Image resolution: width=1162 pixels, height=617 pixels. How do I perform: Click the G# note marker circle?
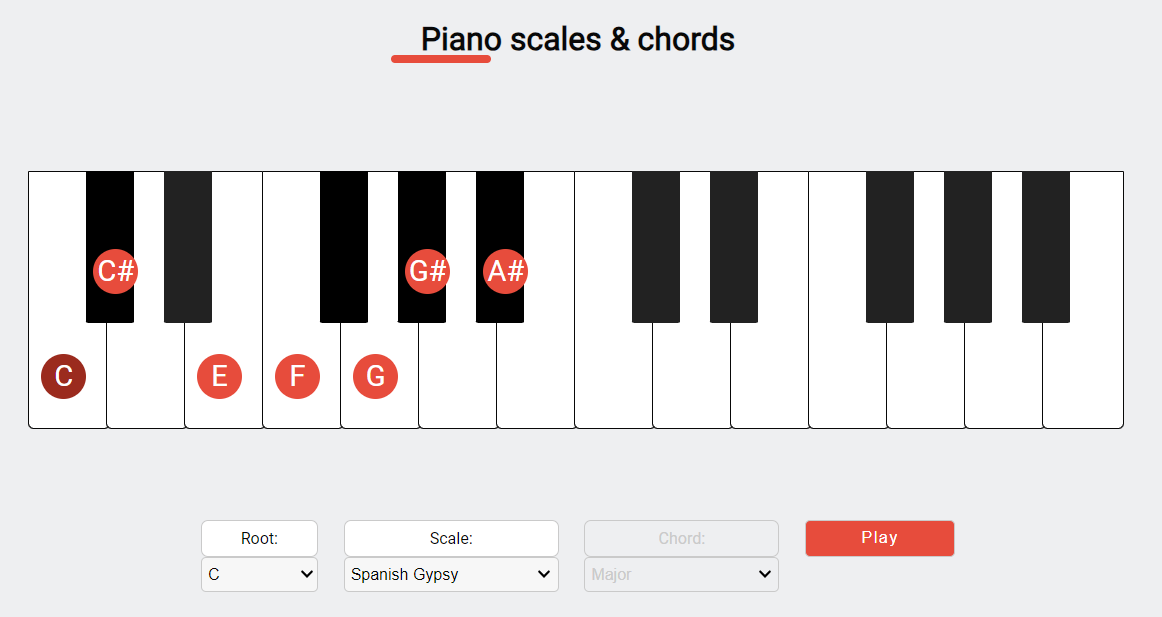pyautogui.click(x=427, y=271)
